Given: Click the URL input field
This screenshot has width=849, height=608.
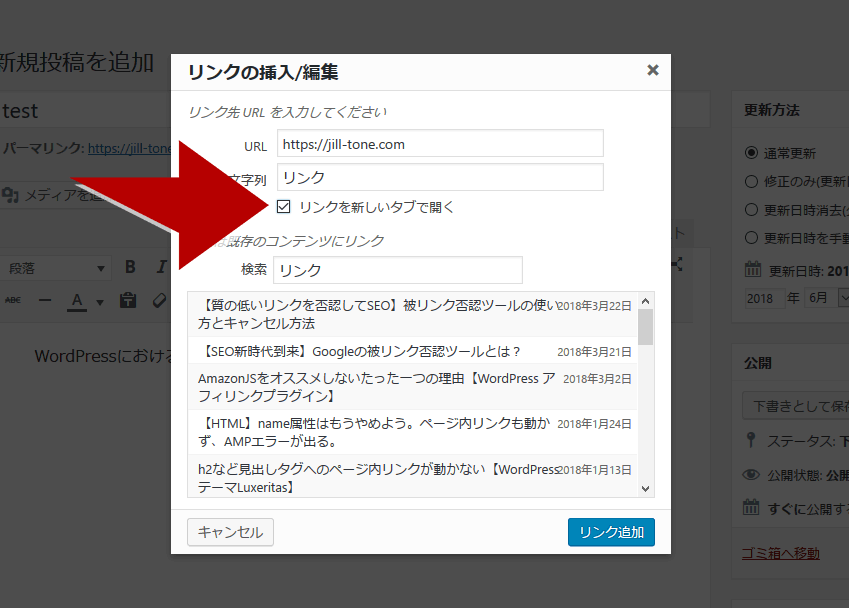Looking at the screenshot, I should click(440, 144).
